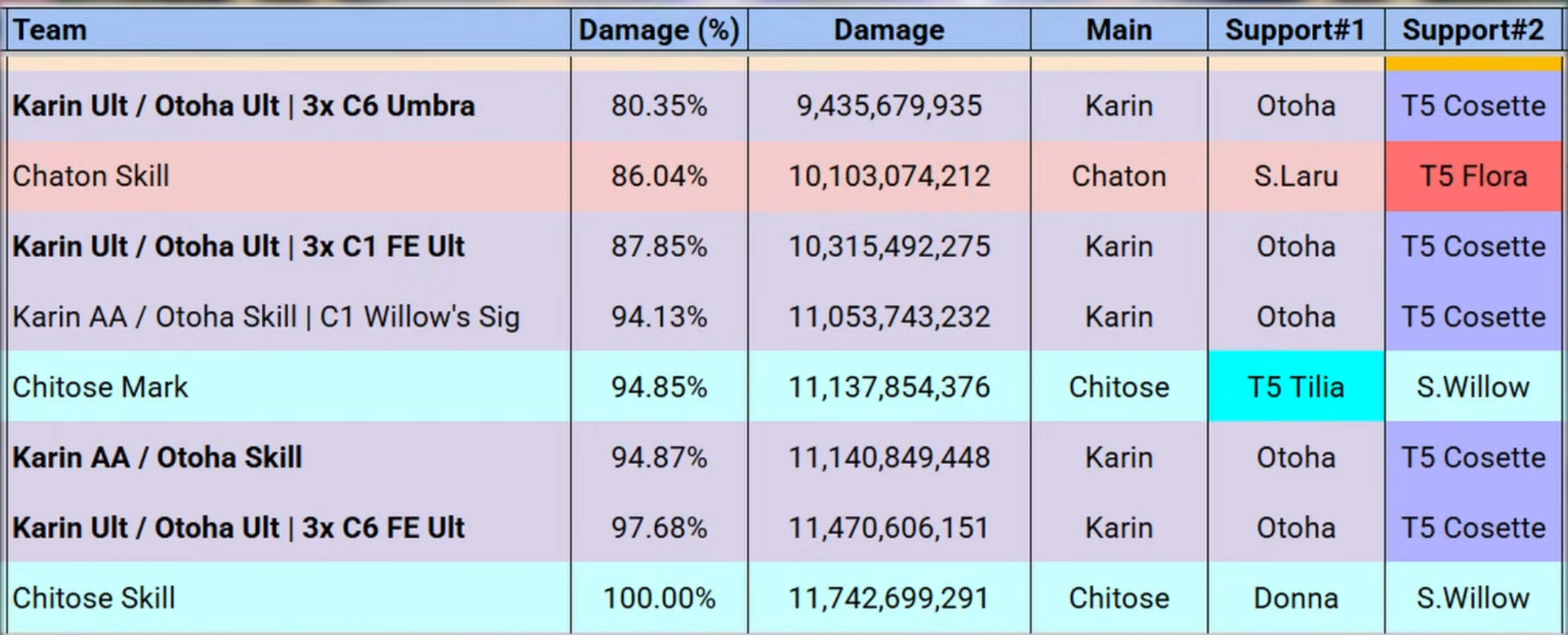Click the 100.00% damage percentage cell

coord(659,597)
